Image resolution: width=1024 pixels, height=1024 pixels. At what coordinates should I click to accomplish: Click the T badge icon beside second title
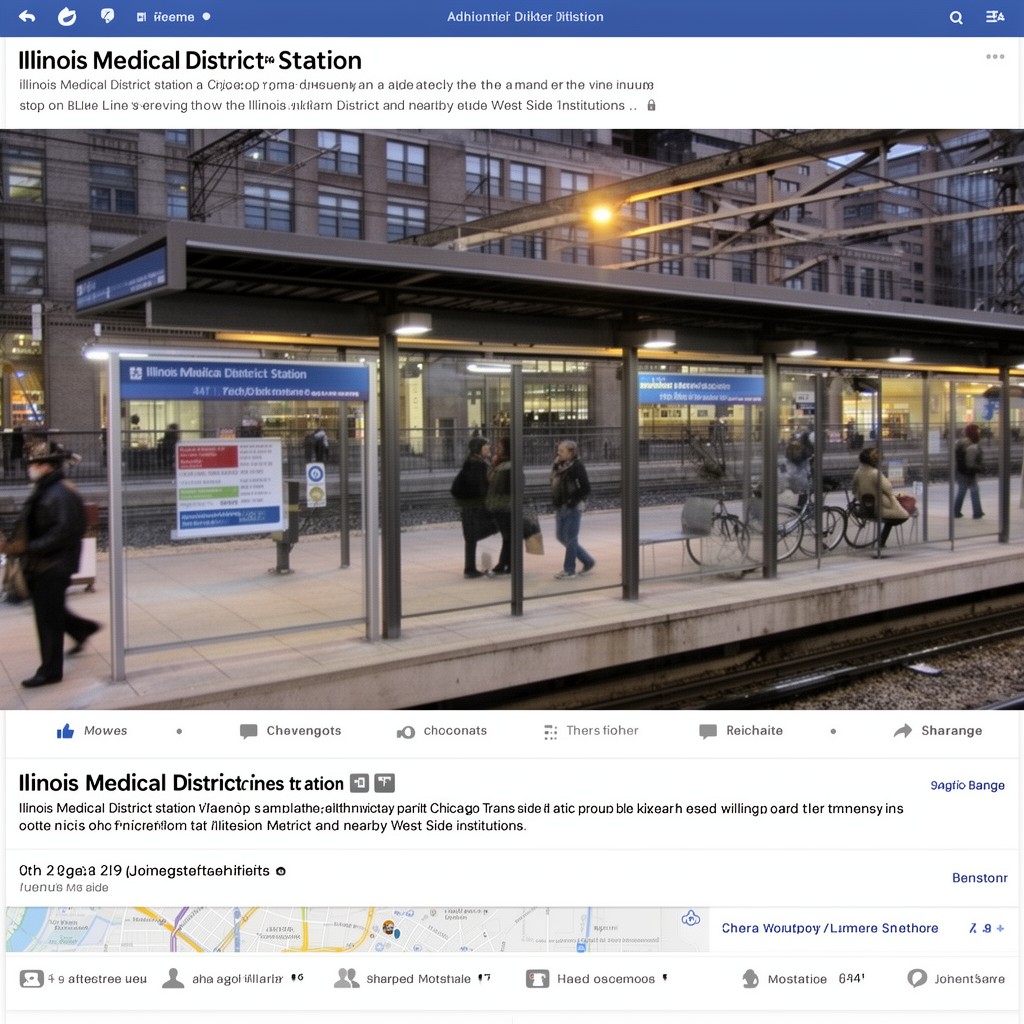[x=385, y=782]
